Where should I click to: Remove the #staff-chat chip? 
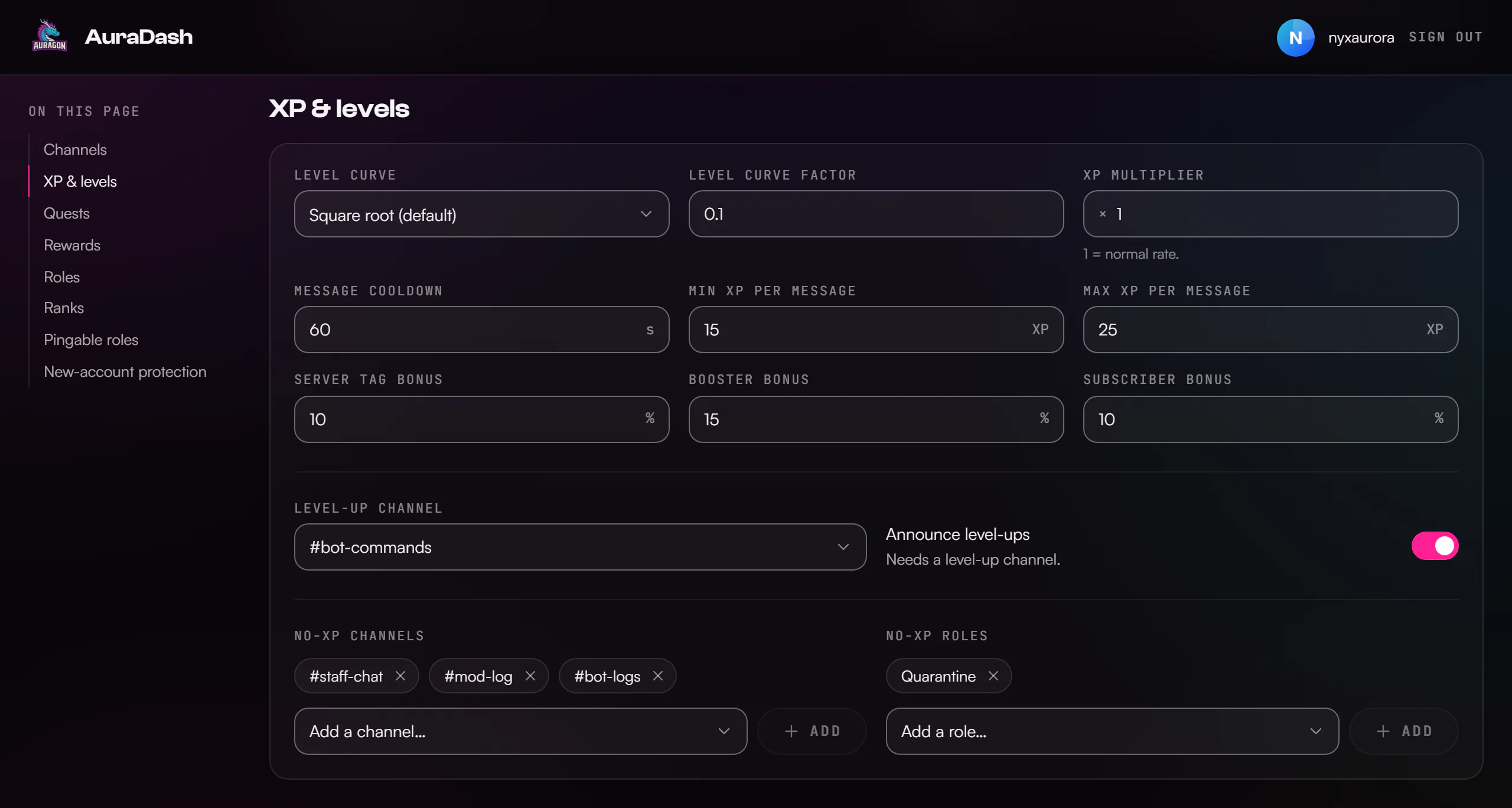[400, 676]
